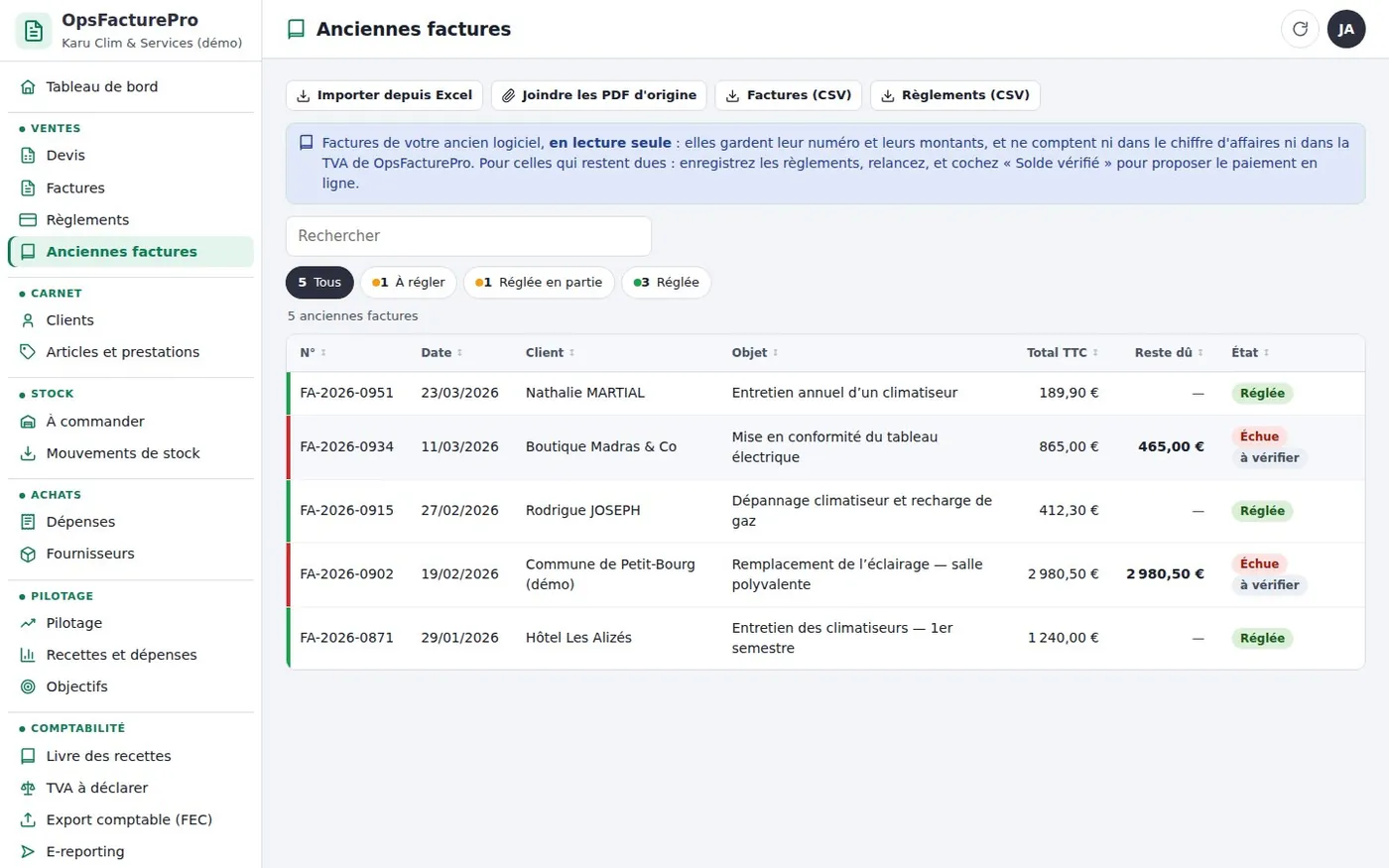
Task: Click the Rechercher search field
Action: coord(468,236)
